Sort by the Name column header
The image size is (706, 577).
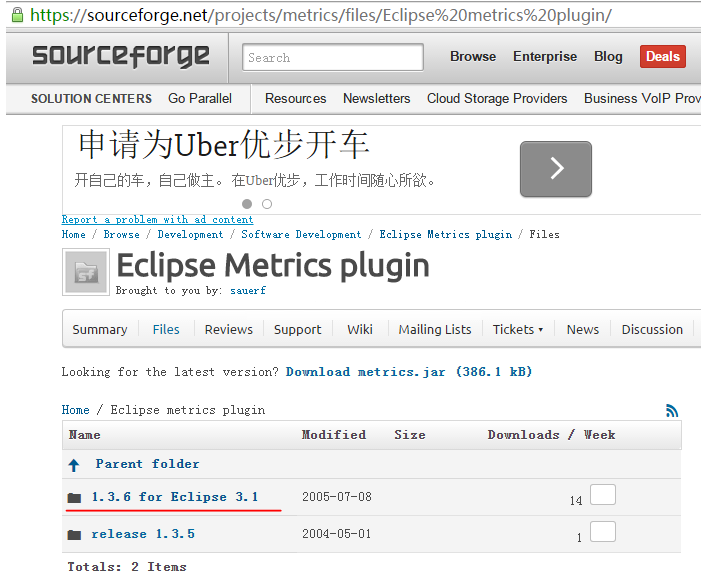[85, 435]
